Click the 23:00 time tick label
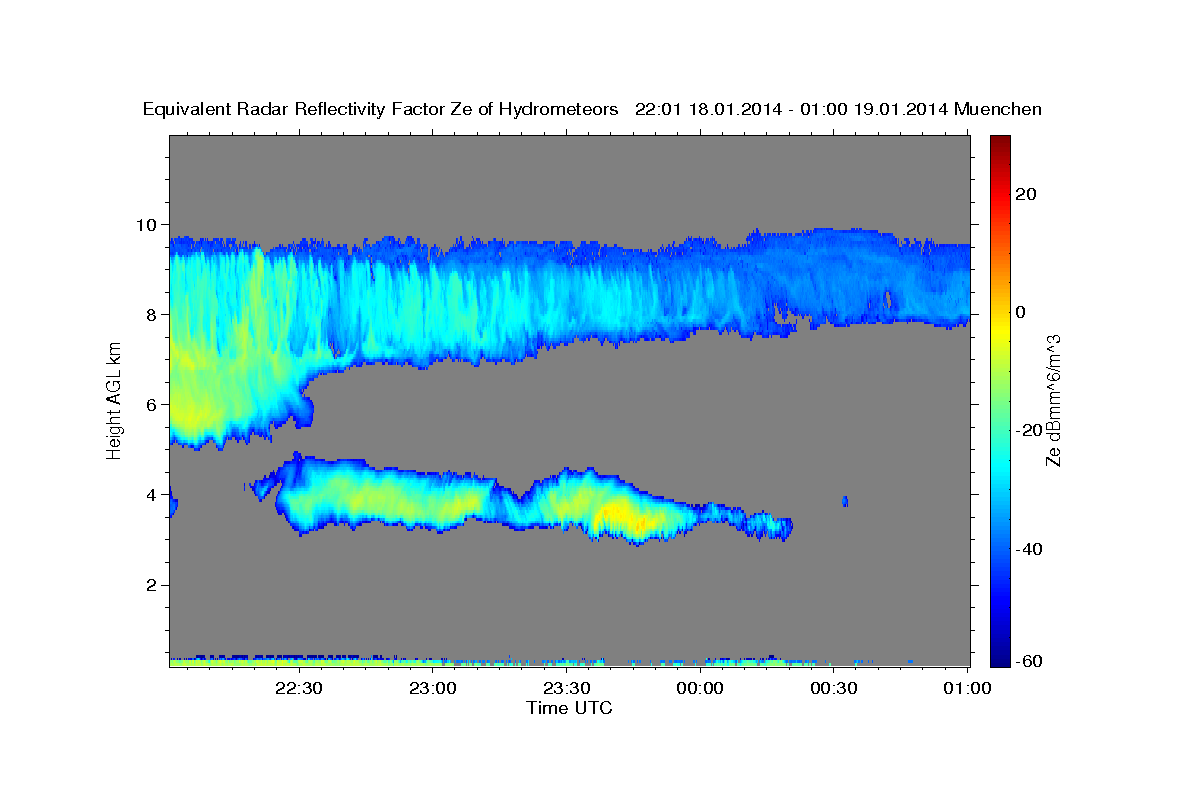The width and height of the screenshot is (1200, 800). point(433,688)
